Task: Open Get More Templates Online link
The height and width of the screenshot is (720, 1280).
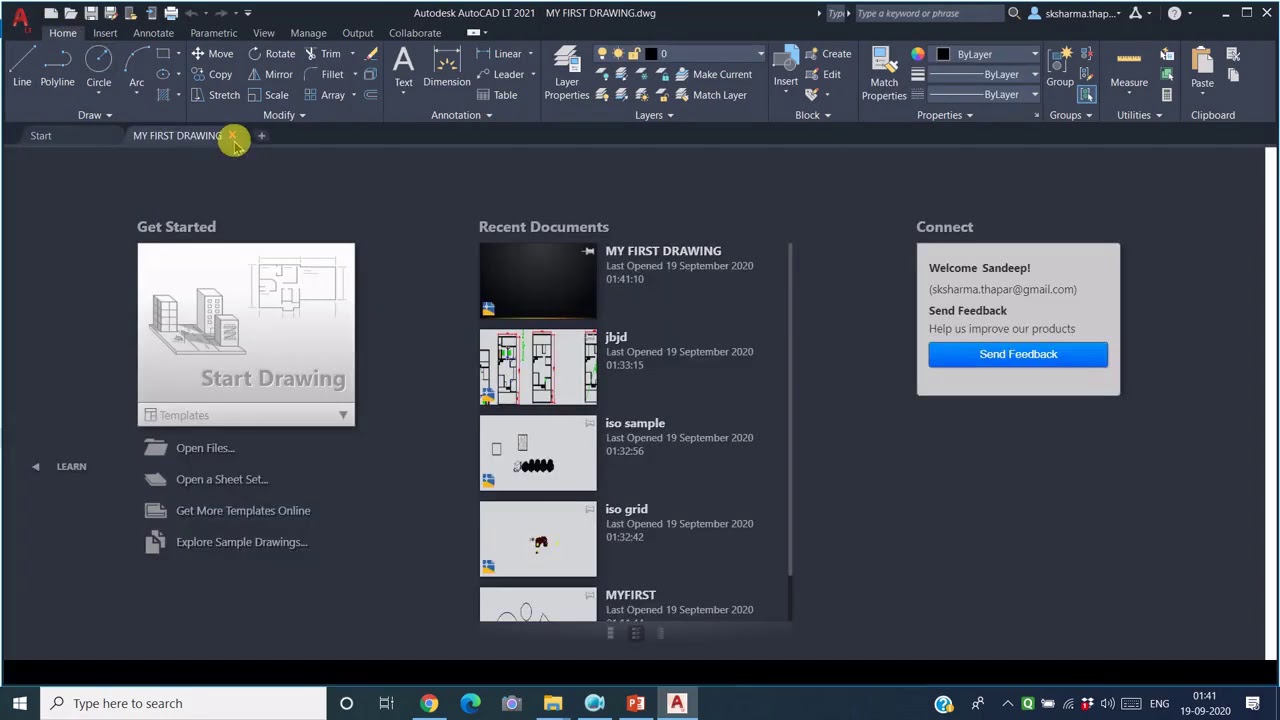Action: (243, 510)
